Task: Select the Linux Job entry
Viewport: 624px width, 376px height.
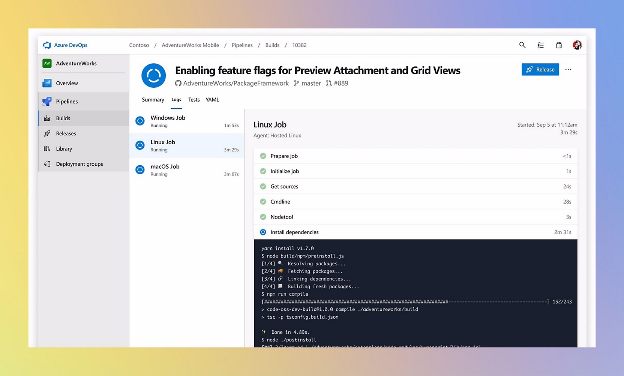Action: click(x=187, y=145)
